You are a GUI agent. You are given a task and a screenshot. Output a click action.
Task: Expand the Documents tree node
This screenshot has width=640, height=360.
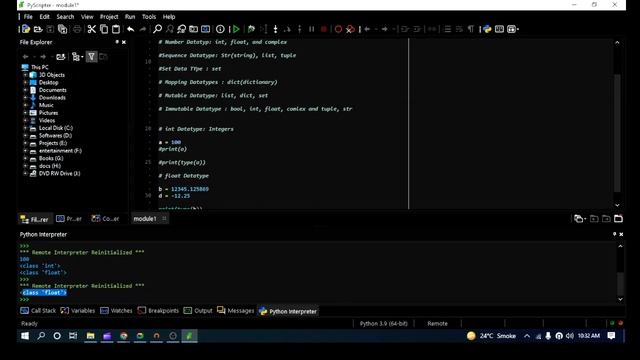pyautogui.click(x=25, y=90)
